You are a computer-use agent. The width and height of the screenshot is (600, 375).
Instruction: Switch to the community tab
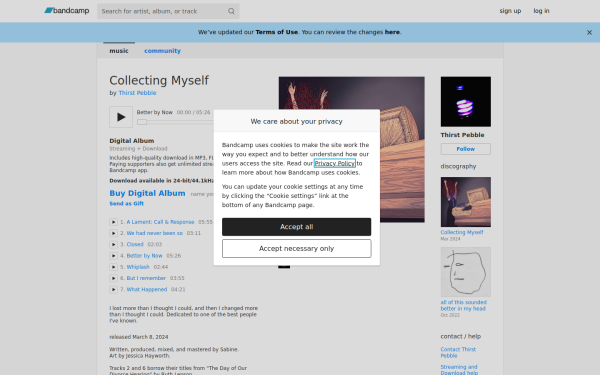(x=162, y=51)
